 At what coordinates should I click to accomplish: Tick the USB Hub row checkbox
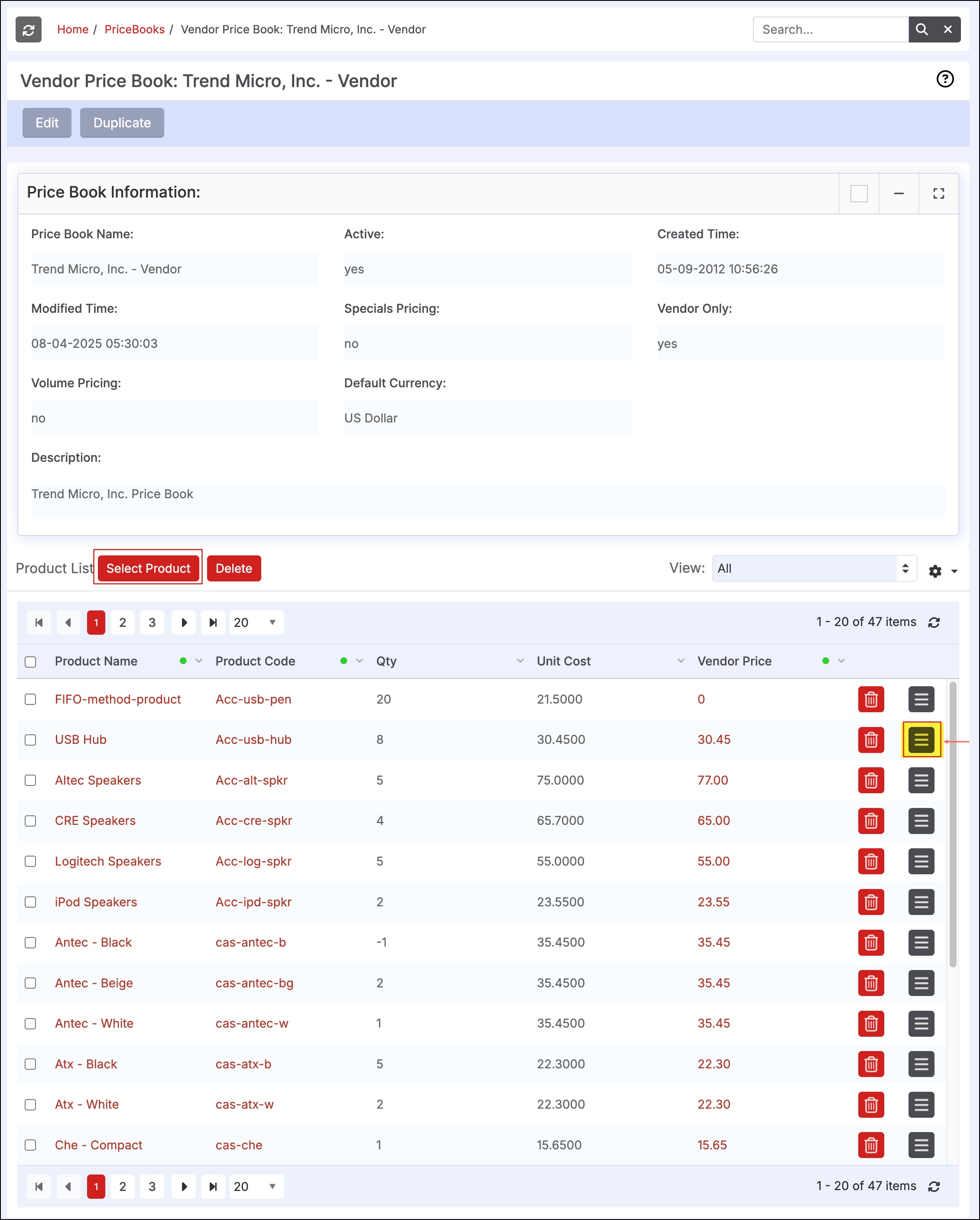pyautogui.click(x=31, y=740)
